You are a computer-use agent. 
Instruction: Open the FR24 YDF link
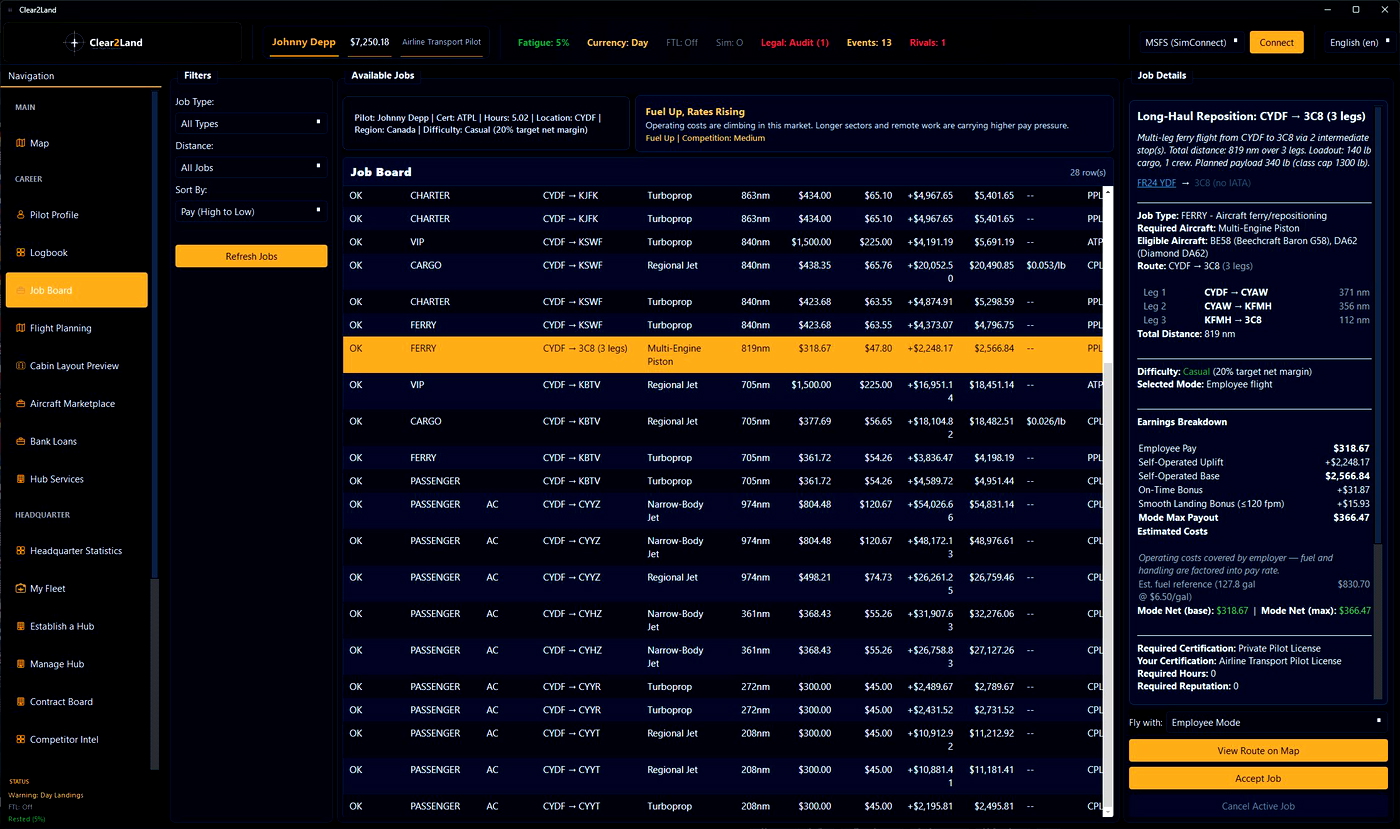(1156, 183)
